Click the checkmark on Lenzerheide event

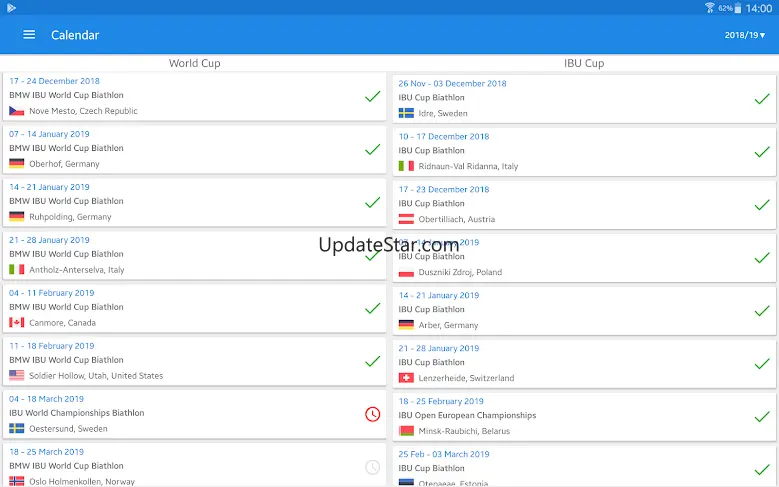762,364
